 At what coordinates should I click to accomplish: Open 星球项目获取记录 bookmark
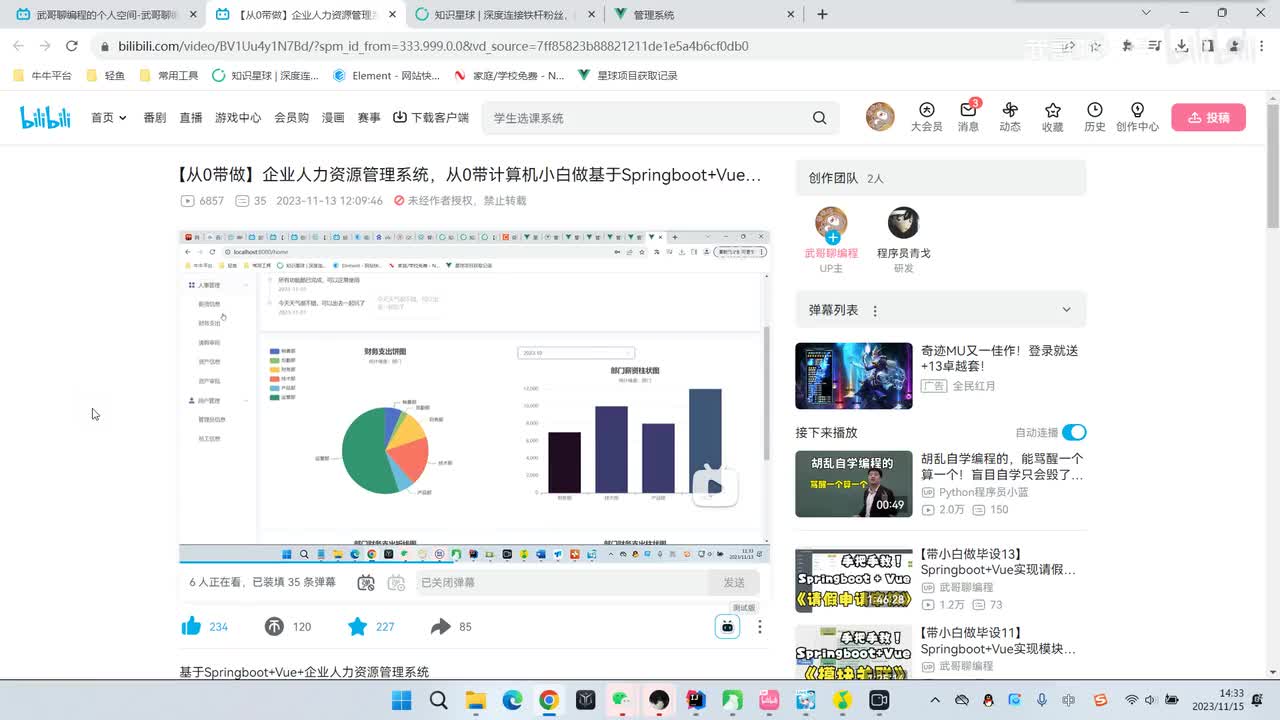coord(627,75)
